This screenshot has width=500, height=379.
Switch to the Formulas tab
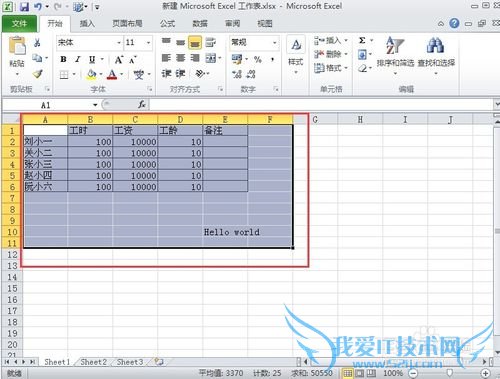tap(167, 24)
